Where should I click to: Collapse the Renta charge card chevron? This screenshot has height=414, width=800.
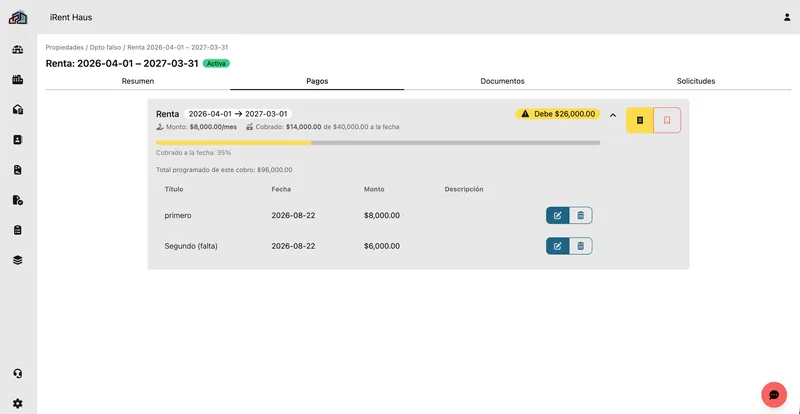[x=613, y=115]
